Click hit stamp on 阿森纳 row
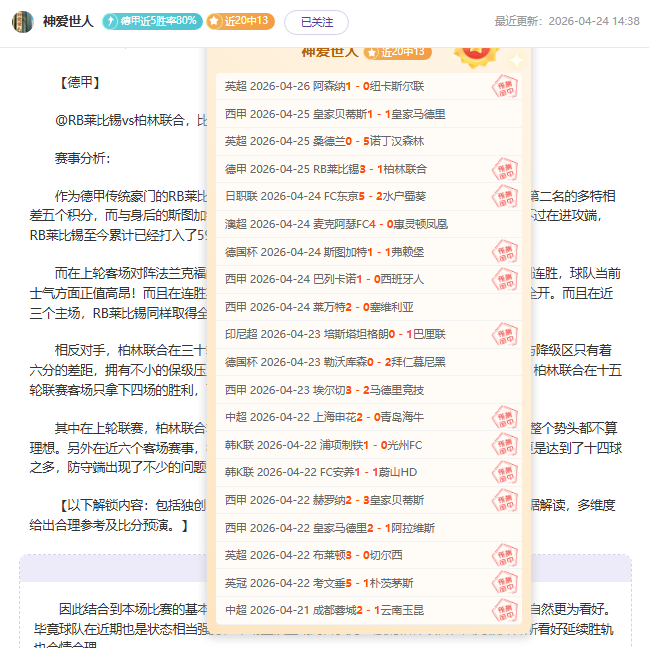The height and width of the screenshot is (648, 649). 505,86
